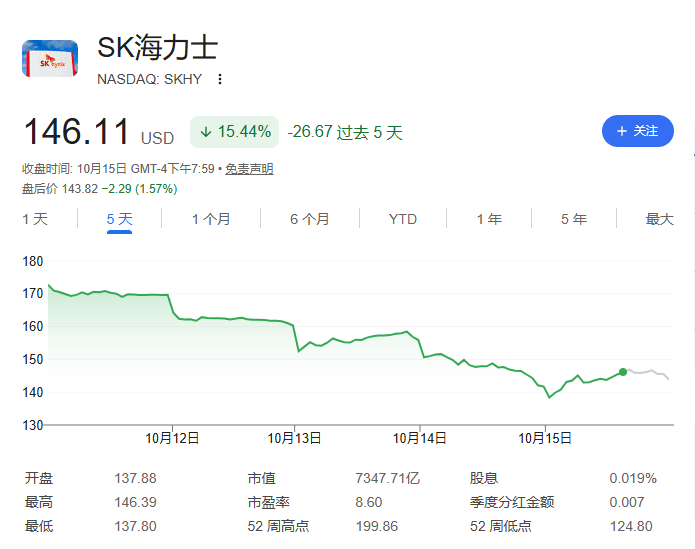
Task: Switch to the 1 天 tab
Action: [35, 219]
